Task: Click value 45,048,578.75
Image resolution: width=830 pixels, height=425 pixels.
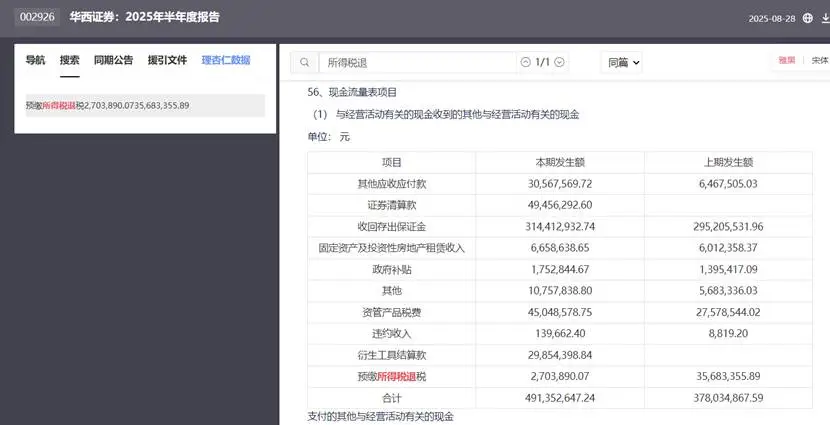Action: [560, 312]
